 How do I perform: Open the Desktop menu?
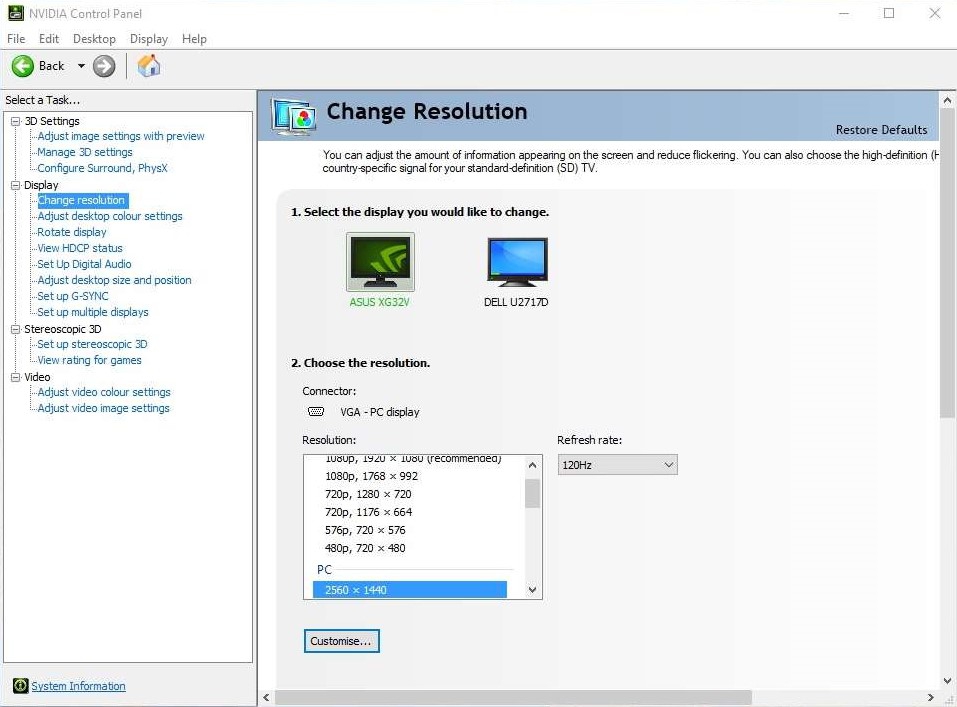[94, 38]
